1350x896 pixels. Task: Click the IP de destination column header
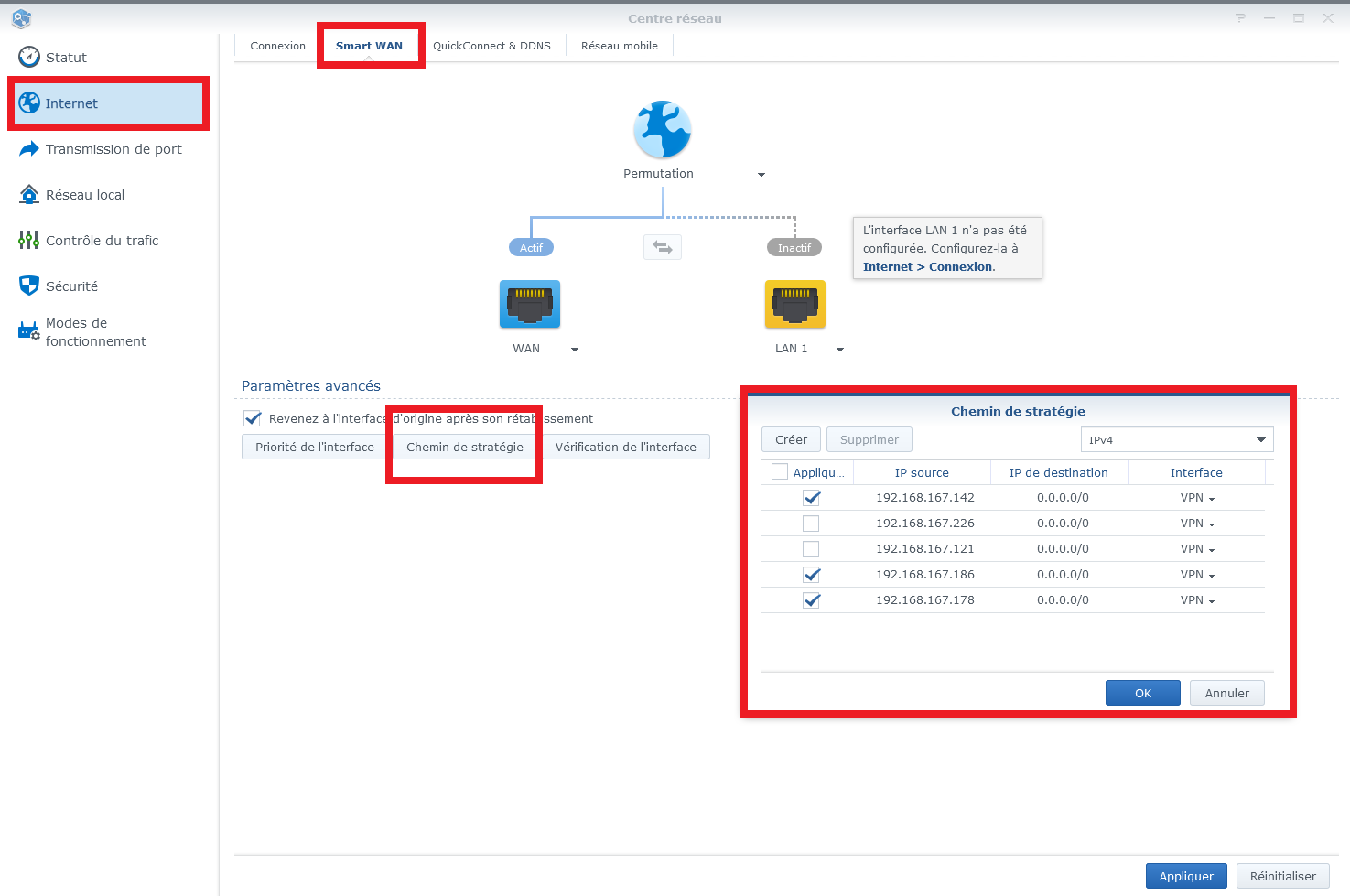point(1059,473)
